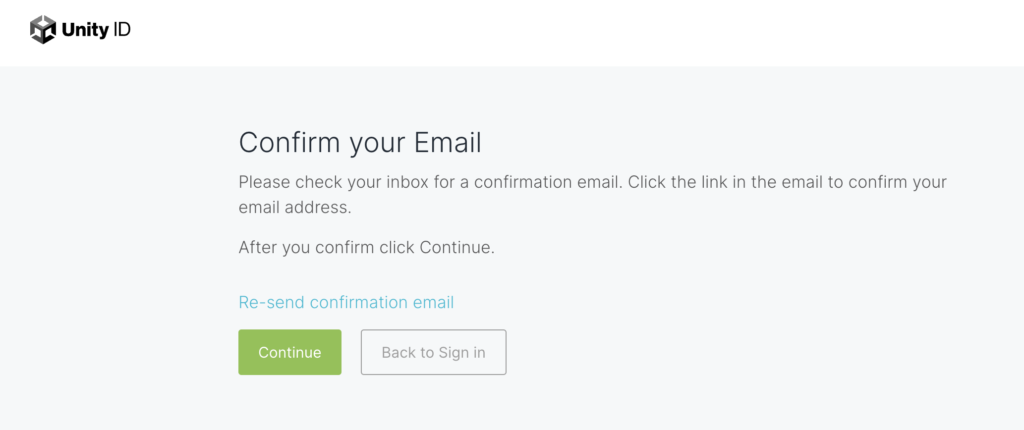This screenshot has width=1024, height=430.
Task: Click the word "Continue" in the instruction sentence
Action: tap(456, 247)
